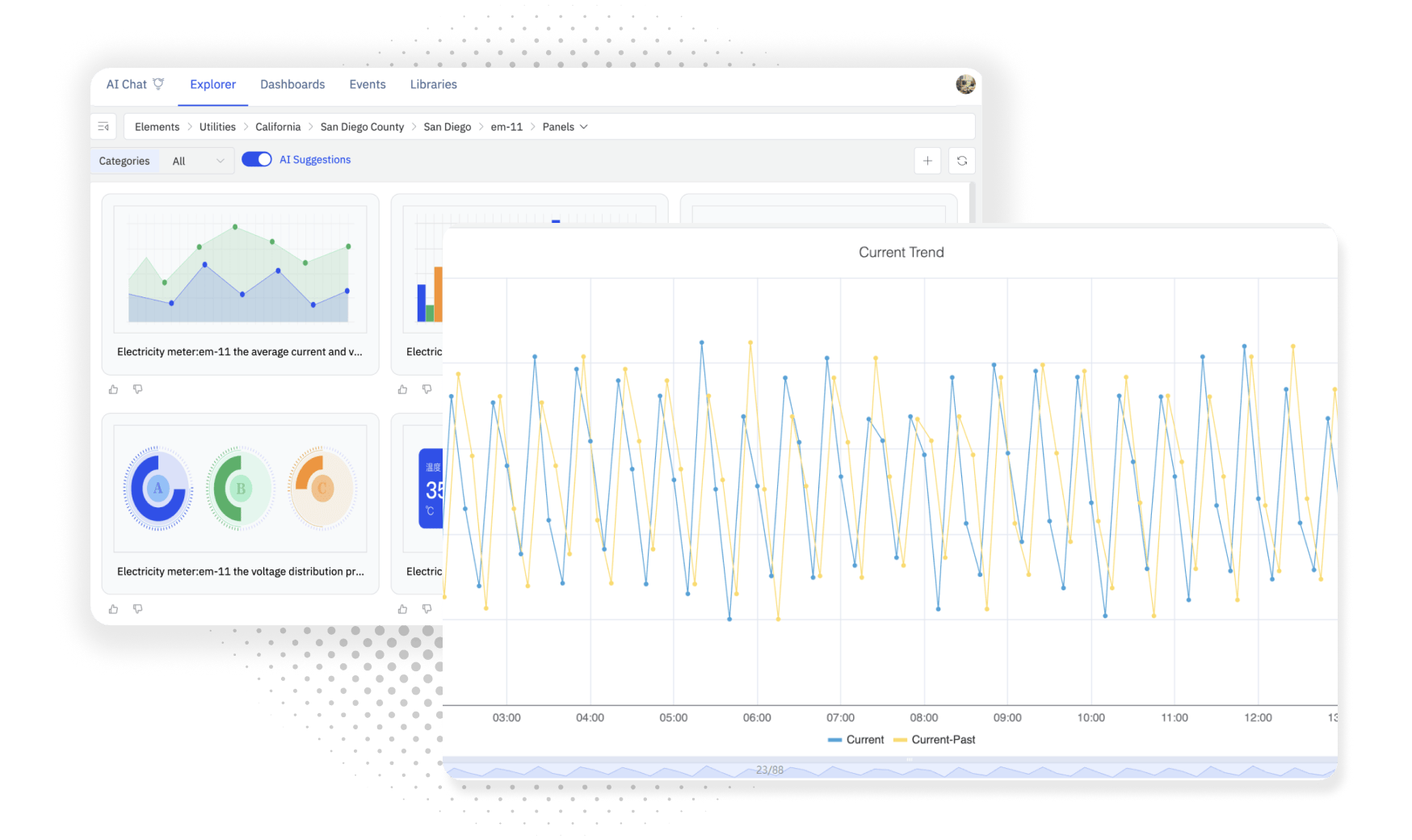Image resolution: width=1412 pixels, height=840 pixels.
Task: Open the AI Chat tab
Action: click(x=134, y=85)
